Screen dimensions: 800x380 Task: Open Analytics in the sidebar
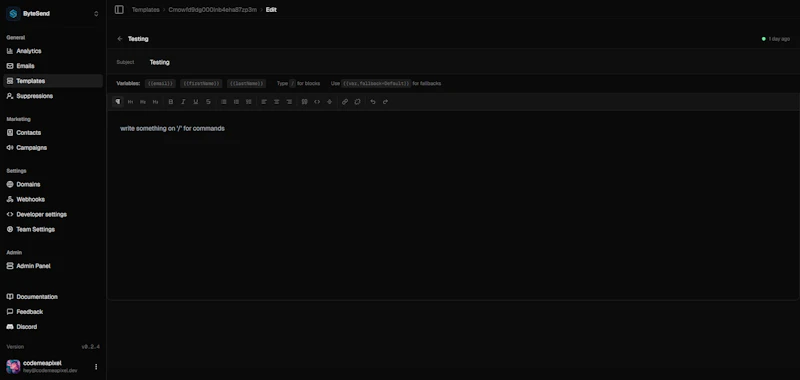[x=53, y=51]
